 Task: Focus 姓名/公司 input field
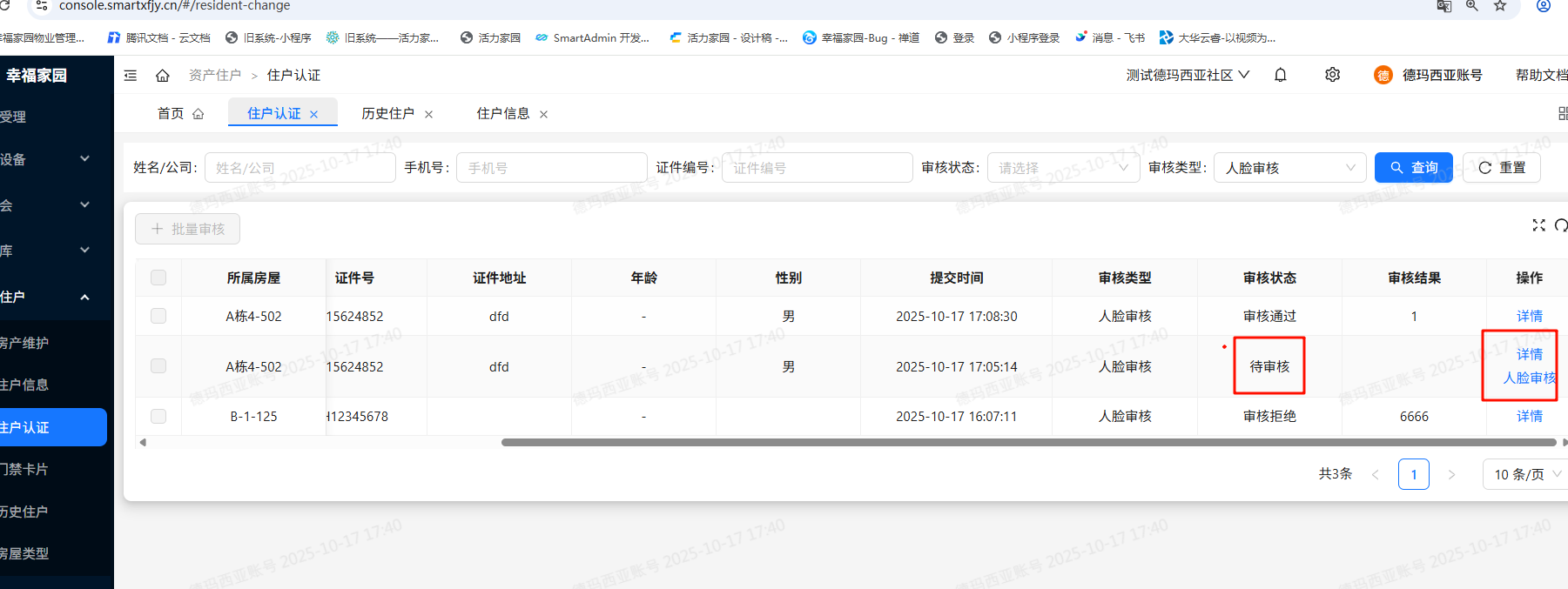tap(300, 167)
